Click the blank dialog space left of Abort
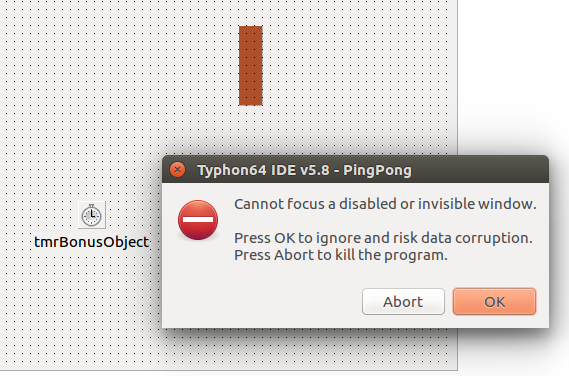This screenshot has width=569, height=376. [261, 302]
